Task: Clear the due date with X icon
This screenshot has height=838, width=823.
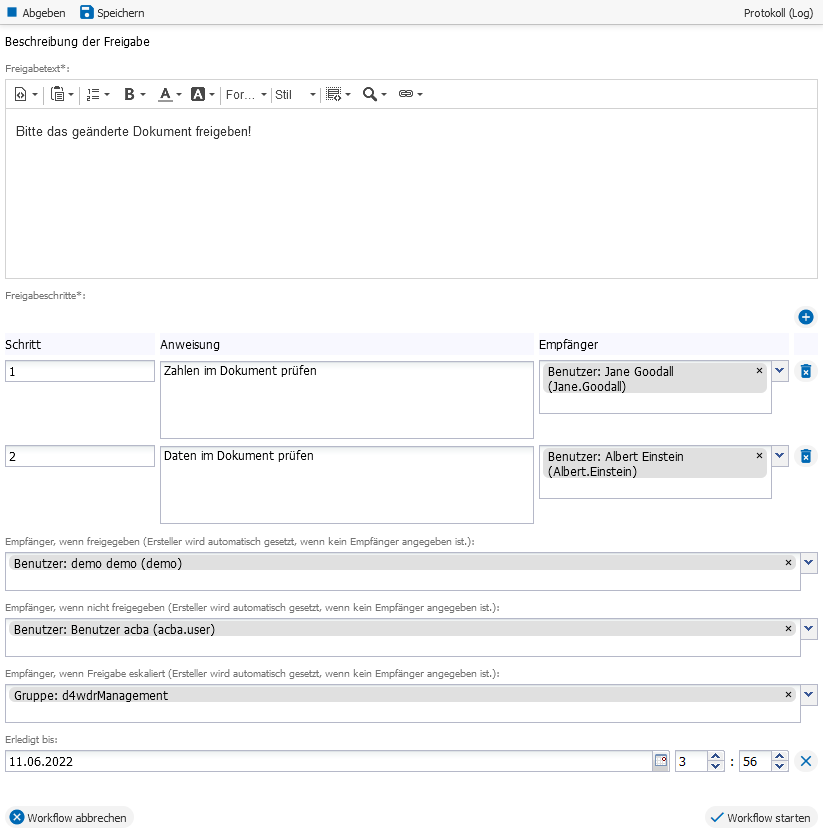Action: click(x=806, y=761)
